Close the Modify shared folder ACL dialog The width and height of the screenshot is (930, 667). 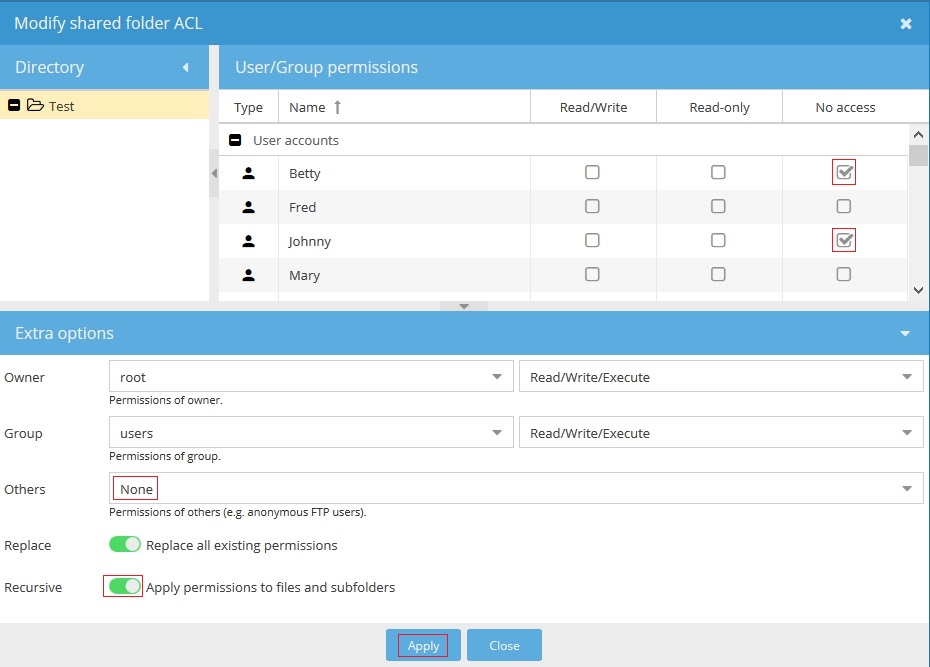906,23
